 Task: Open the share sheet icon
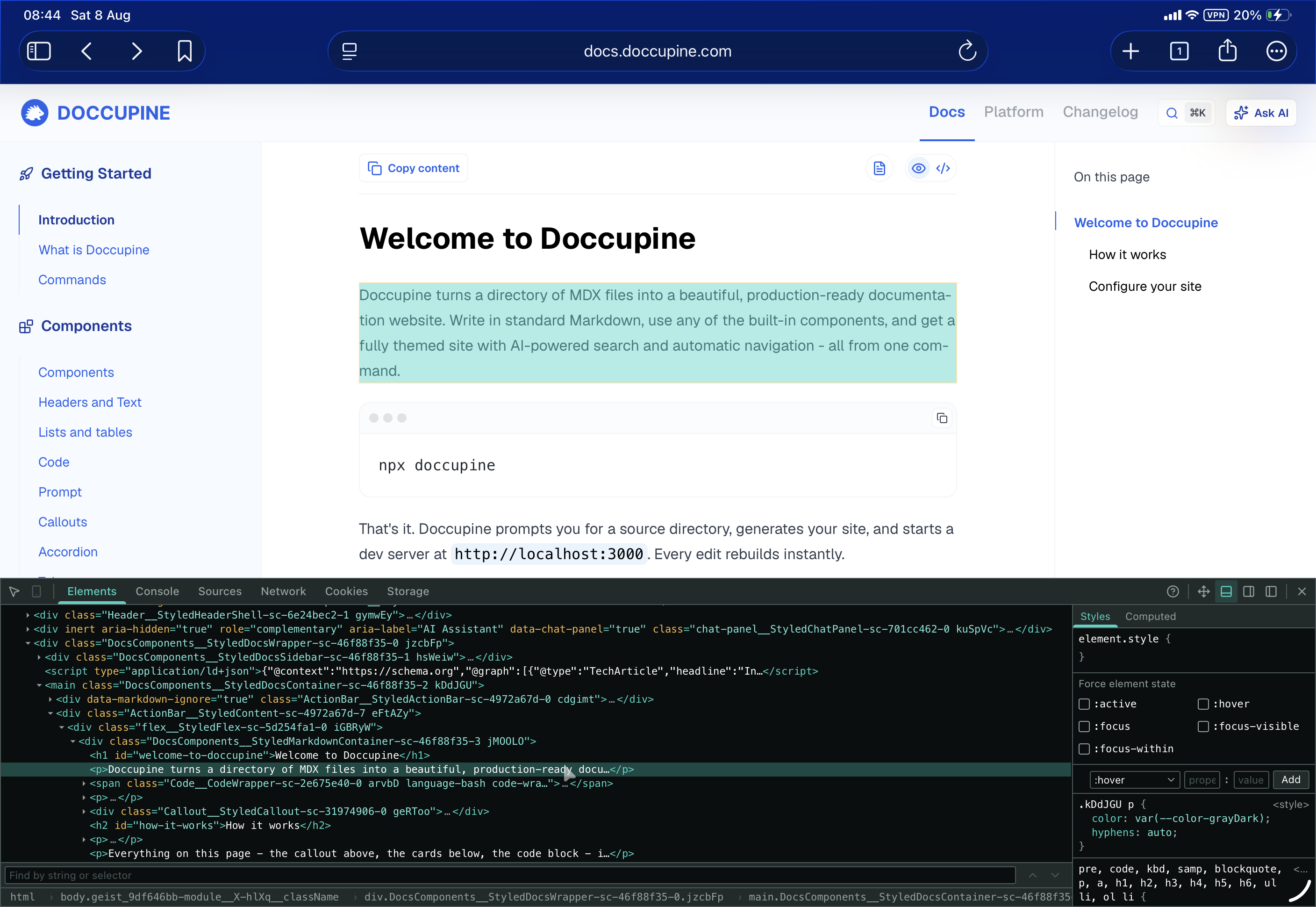pyautogui.click(x=1227, y=50)
